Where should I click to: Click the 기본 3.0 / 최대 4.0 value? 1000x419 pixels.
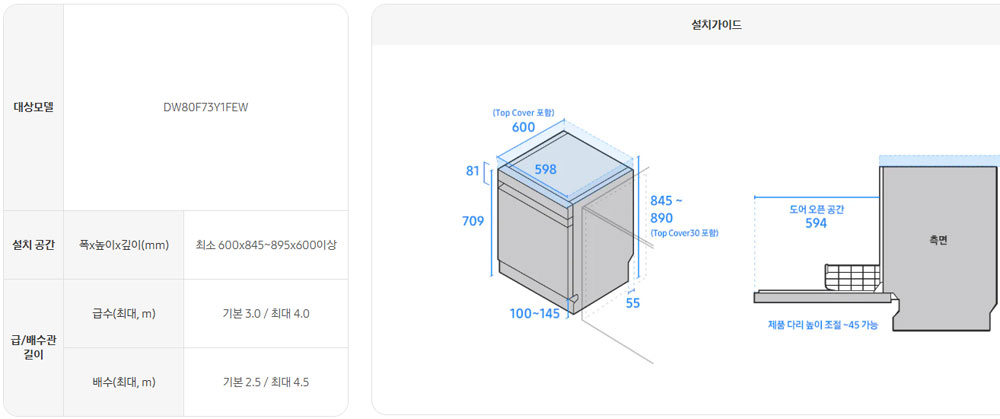pyautogui.click(x=266, y=314)
